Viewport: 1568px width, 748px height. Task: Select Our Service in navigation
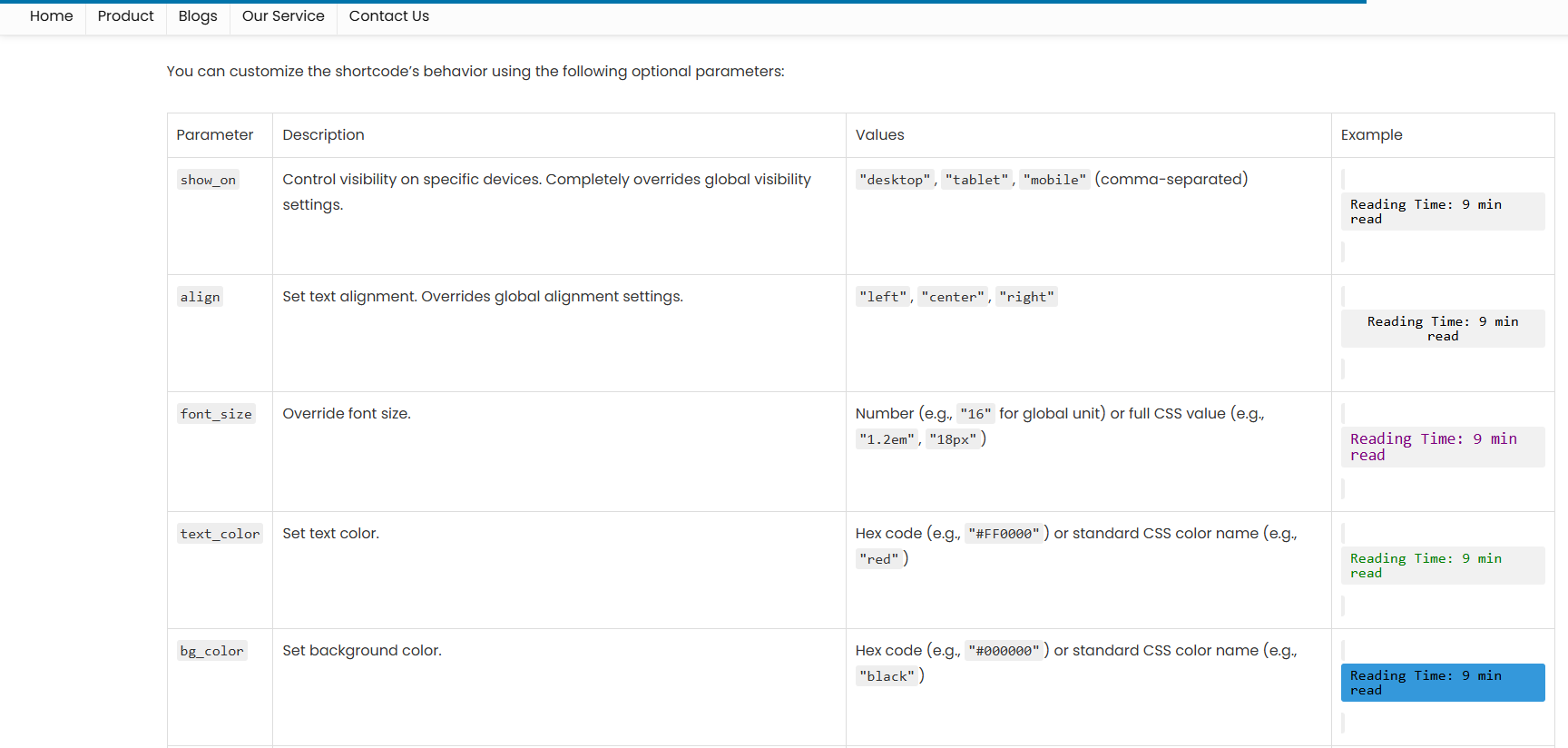(x=283, y=16)
